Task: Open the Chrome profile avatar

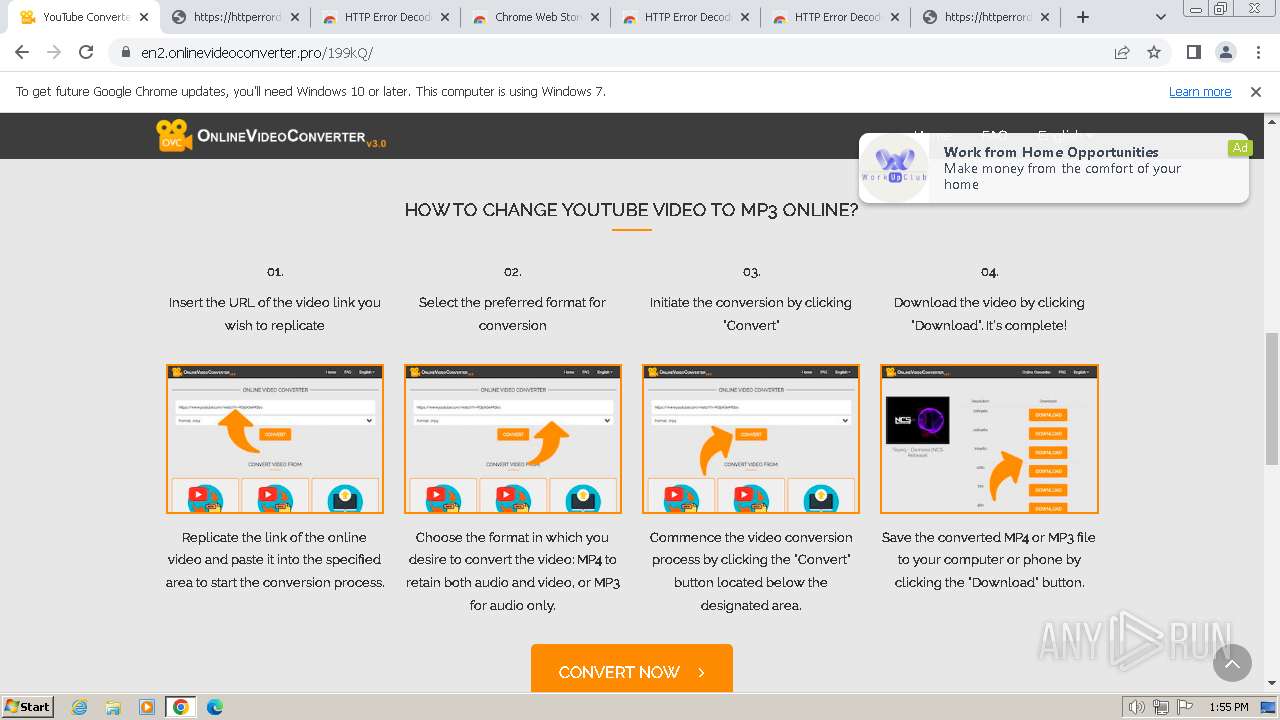Action: [1225, 52]
